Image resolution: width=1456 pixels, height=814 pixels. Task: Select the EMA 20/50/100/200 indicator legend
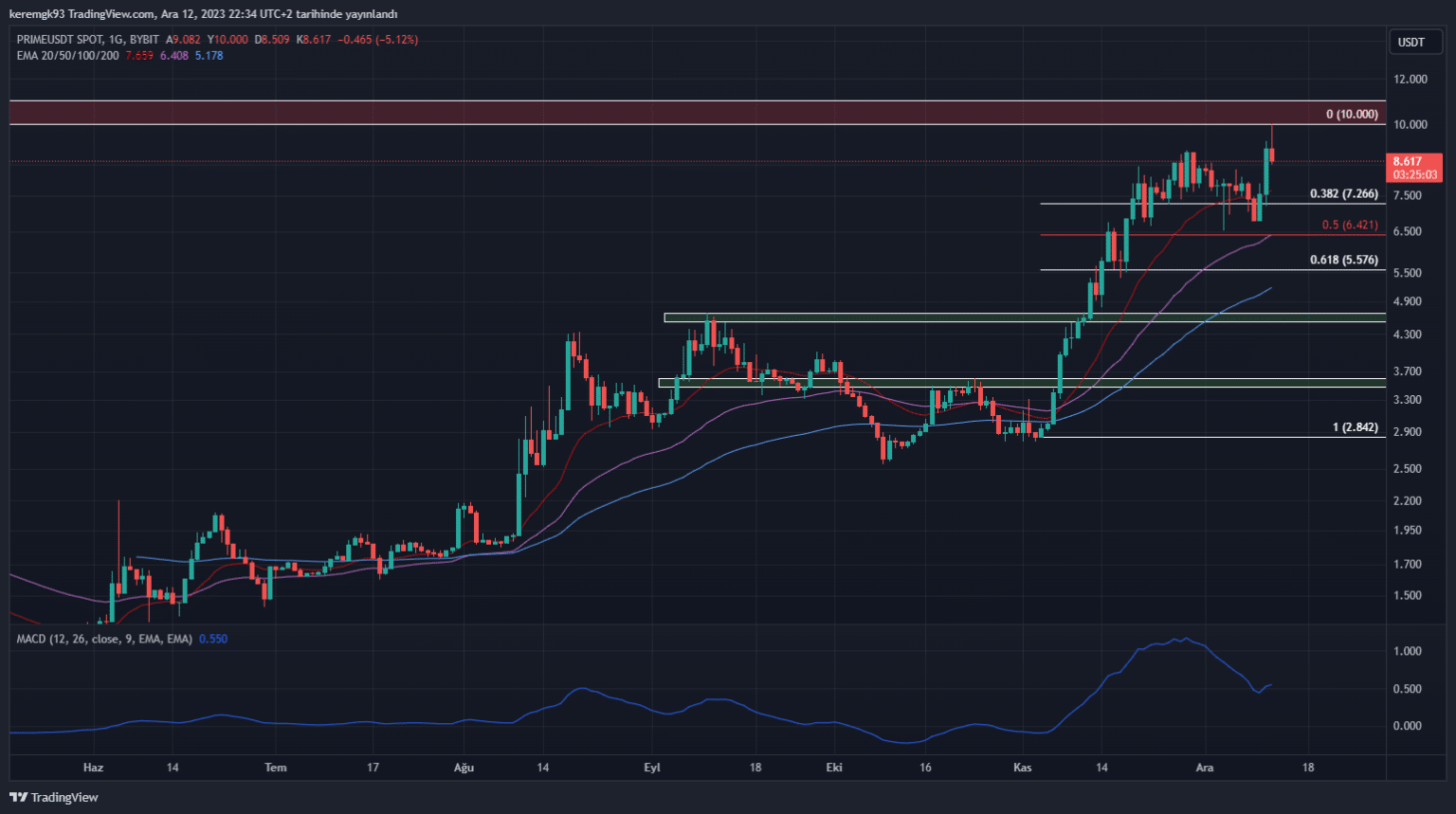(67, 56)
